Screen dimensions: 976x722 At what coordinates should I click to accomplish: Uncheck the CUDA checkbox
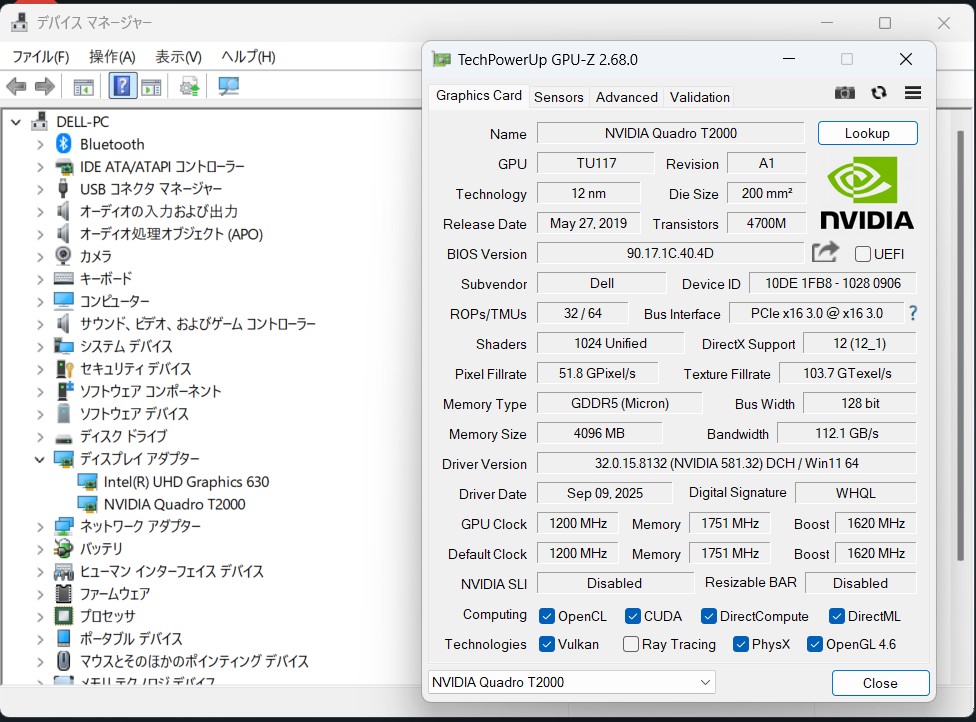[x=633, y=616]
